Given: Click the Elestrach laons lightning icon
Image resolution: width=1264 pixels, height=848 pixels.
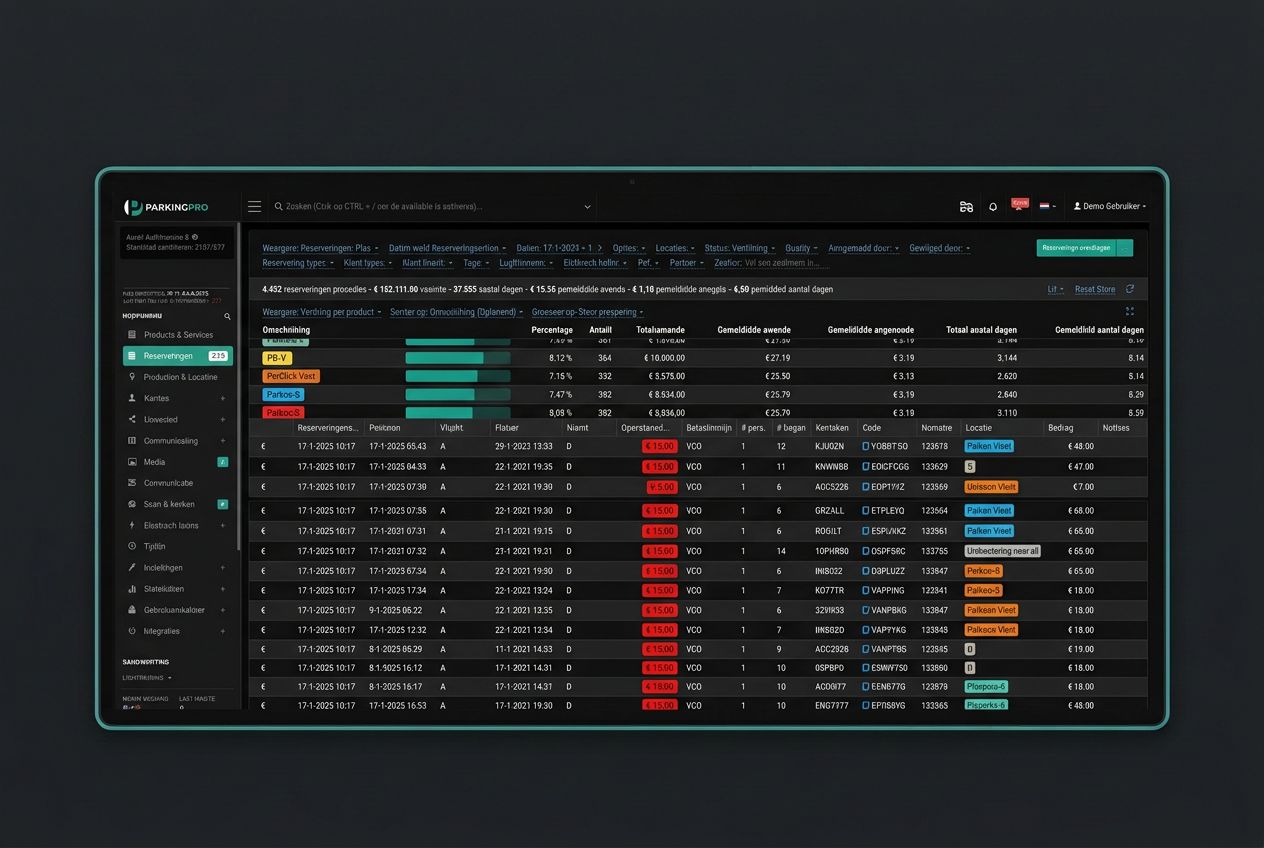Looking at the screenshot, I should [x=132, y=525].
